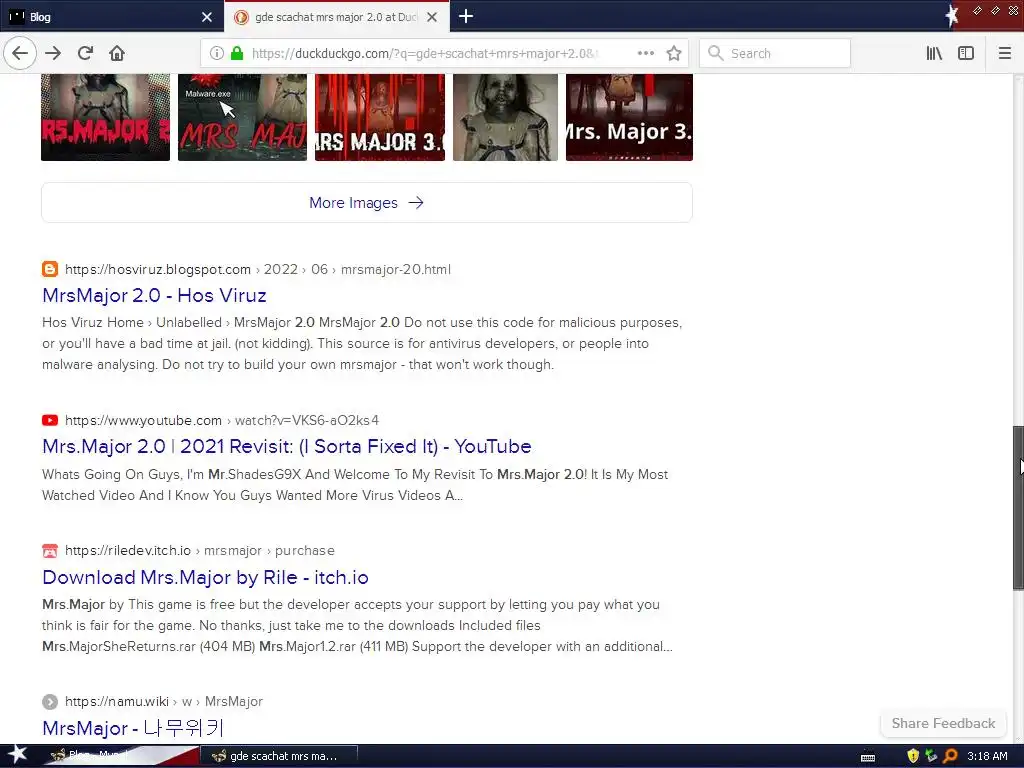Click the green secure connection padlock
This screenshot has height=768, width=1024.
(x=237, y=53)
